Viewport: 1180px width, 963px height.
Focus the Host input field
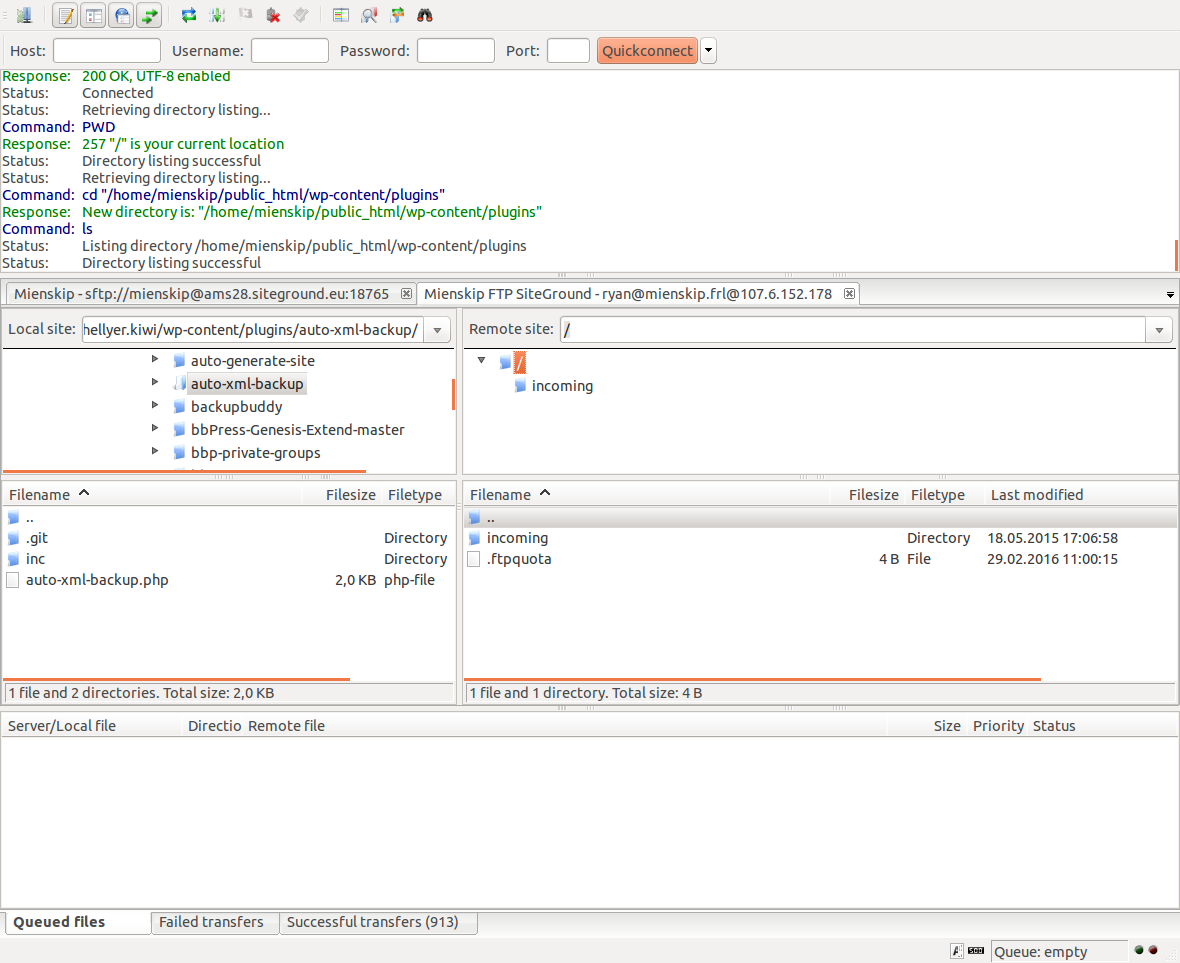[107, 50]
